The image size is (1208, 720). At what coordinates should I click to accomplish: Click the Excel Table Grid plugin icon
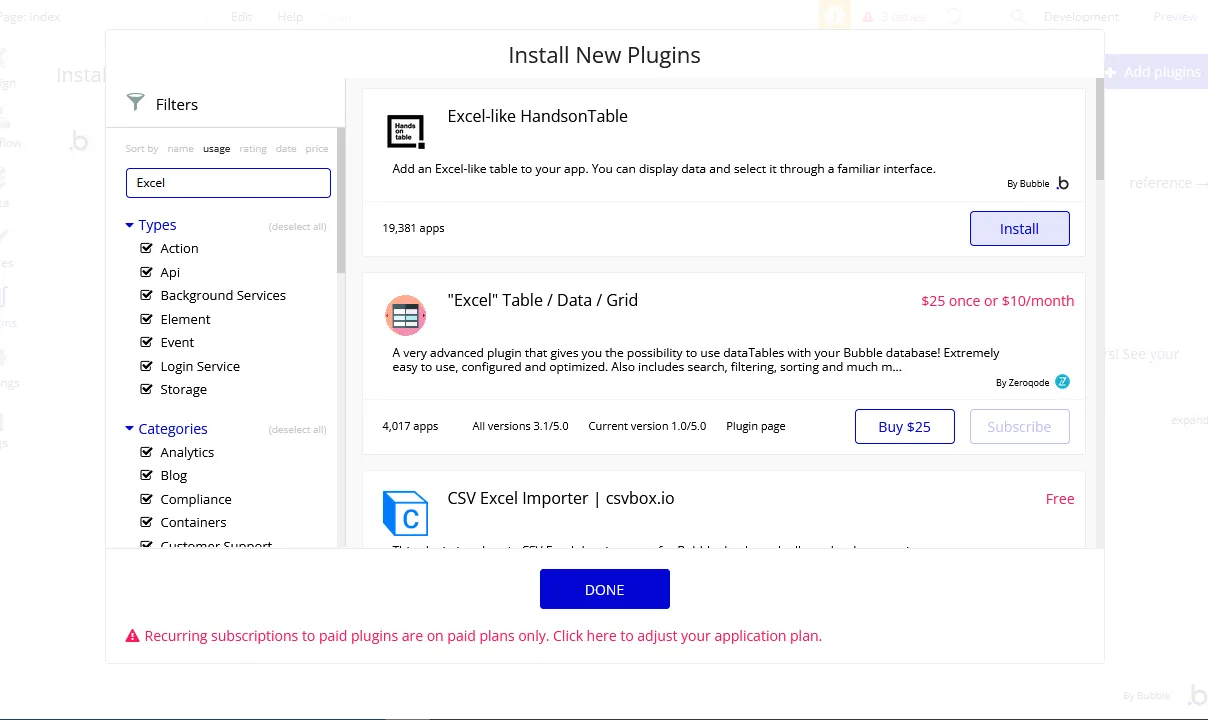405,316
